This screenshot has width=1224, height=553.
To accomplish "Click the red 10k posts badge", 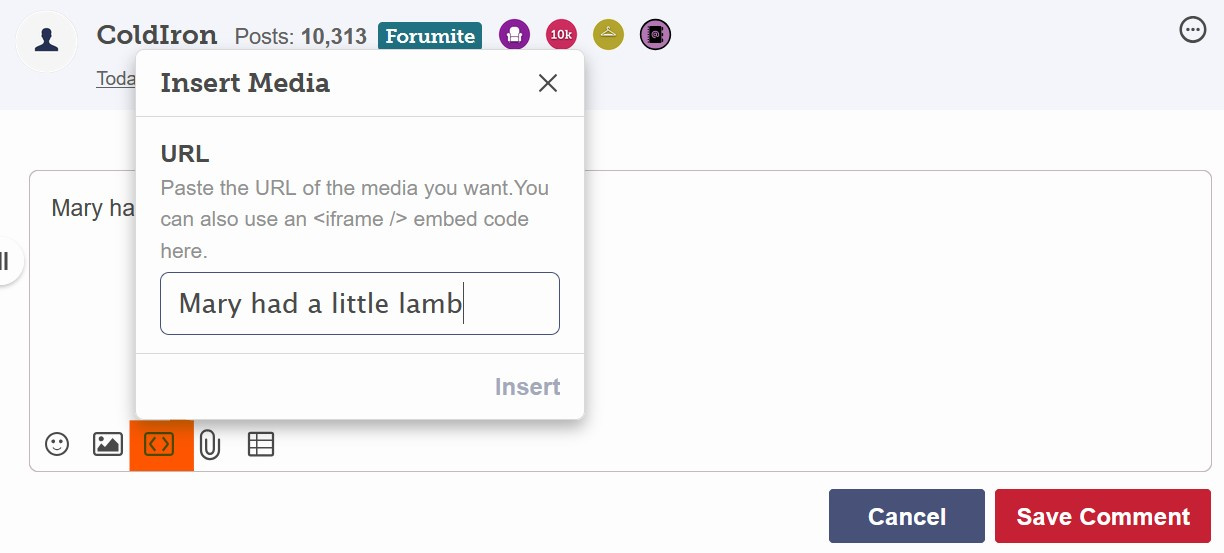I will click(561, 36).
